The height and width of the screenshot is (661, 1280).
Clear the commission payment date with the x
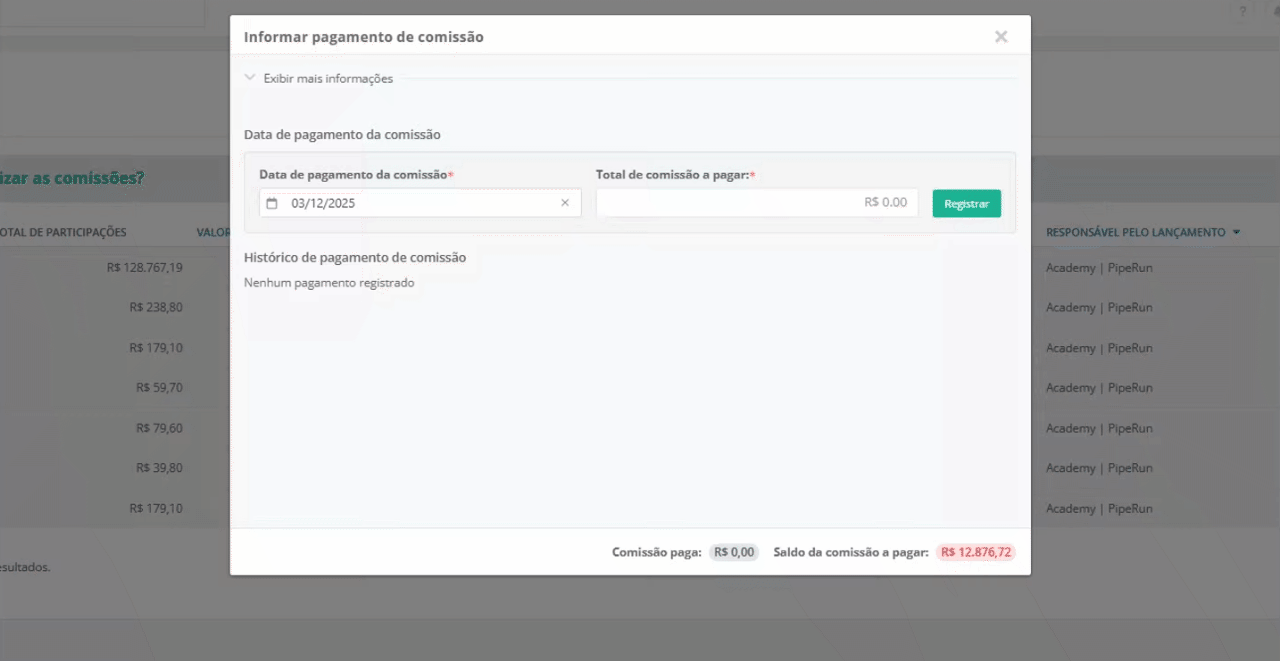click(564, 203)
